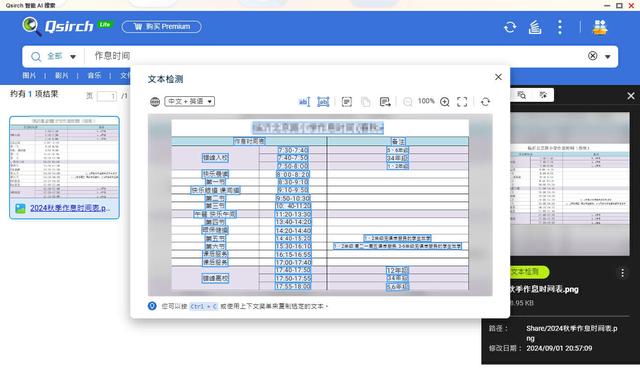Click the sync icon in header

510,27
